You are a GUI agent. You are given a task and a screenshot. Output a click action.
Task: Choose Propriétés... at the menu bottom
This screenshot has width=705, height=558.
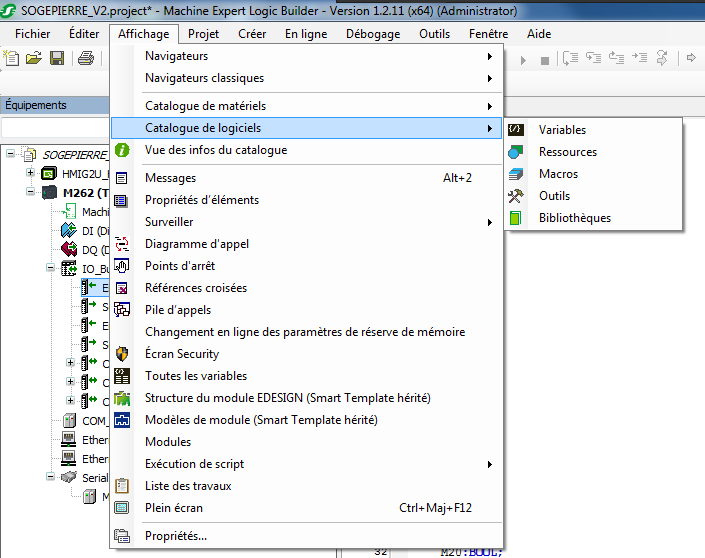point(175,536)
